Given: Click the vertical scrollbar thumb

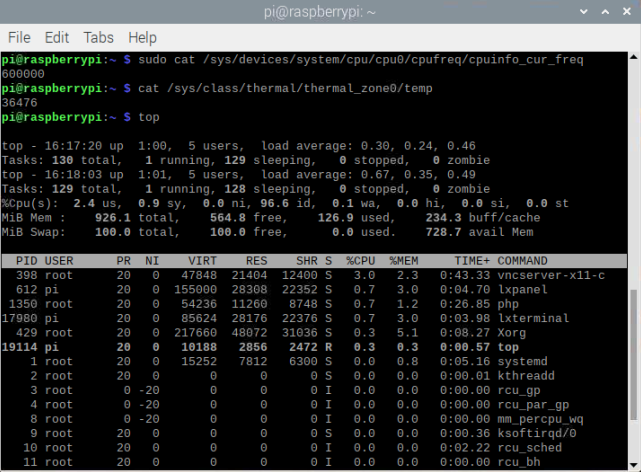Looking at the screenshot, I should click(634, 355).
